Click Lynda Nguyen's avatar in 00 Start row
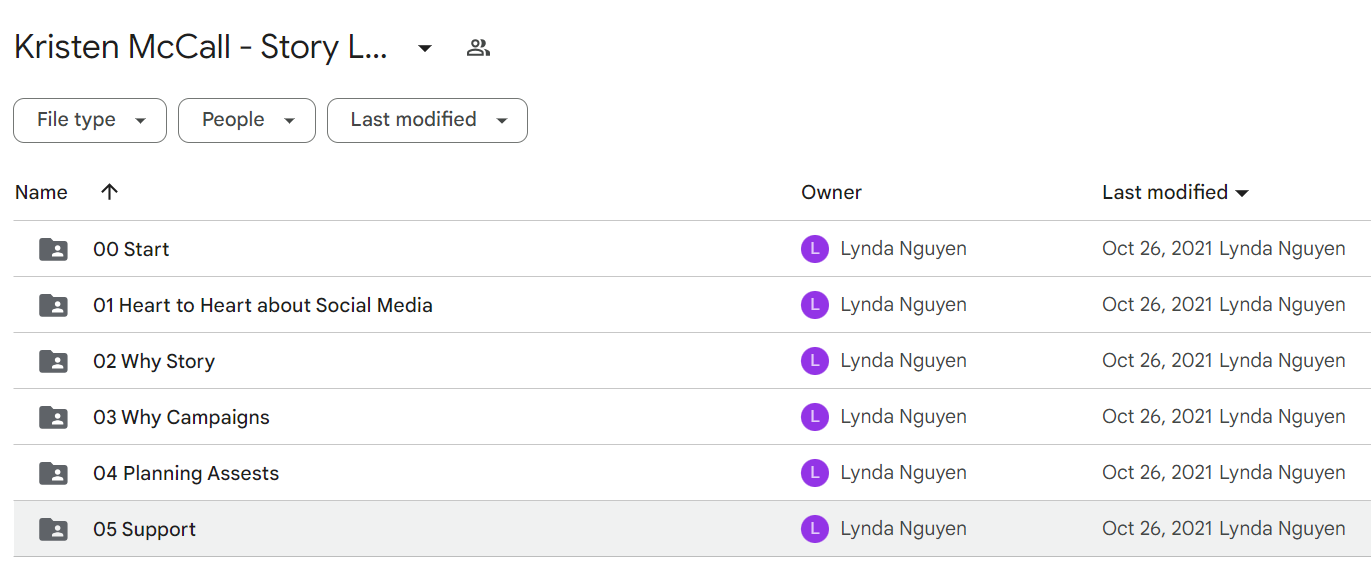Viewport: 1371px width, 575px height. coord(815,249)
